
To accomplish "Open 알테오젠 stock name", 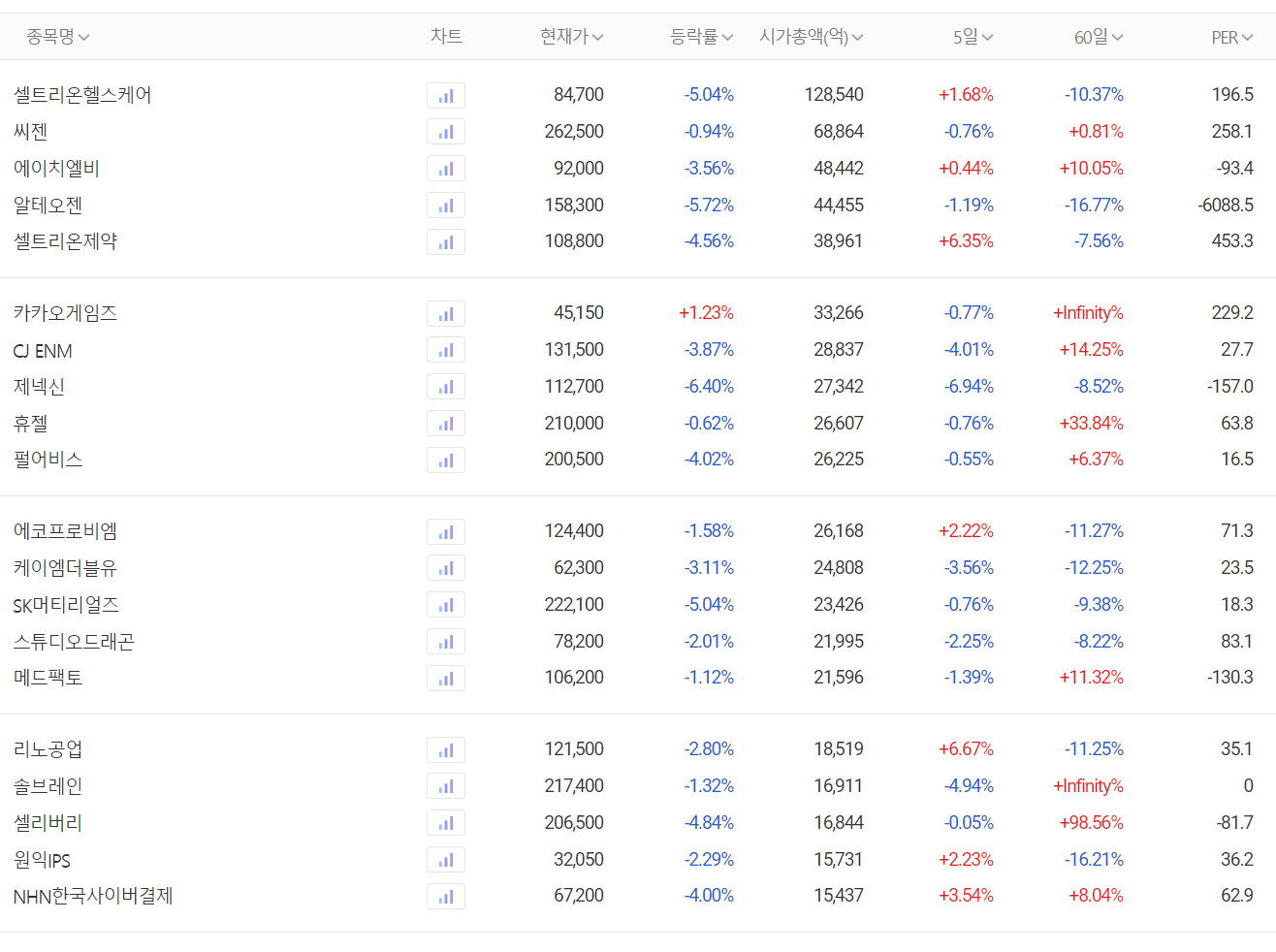I will (48, 206).
